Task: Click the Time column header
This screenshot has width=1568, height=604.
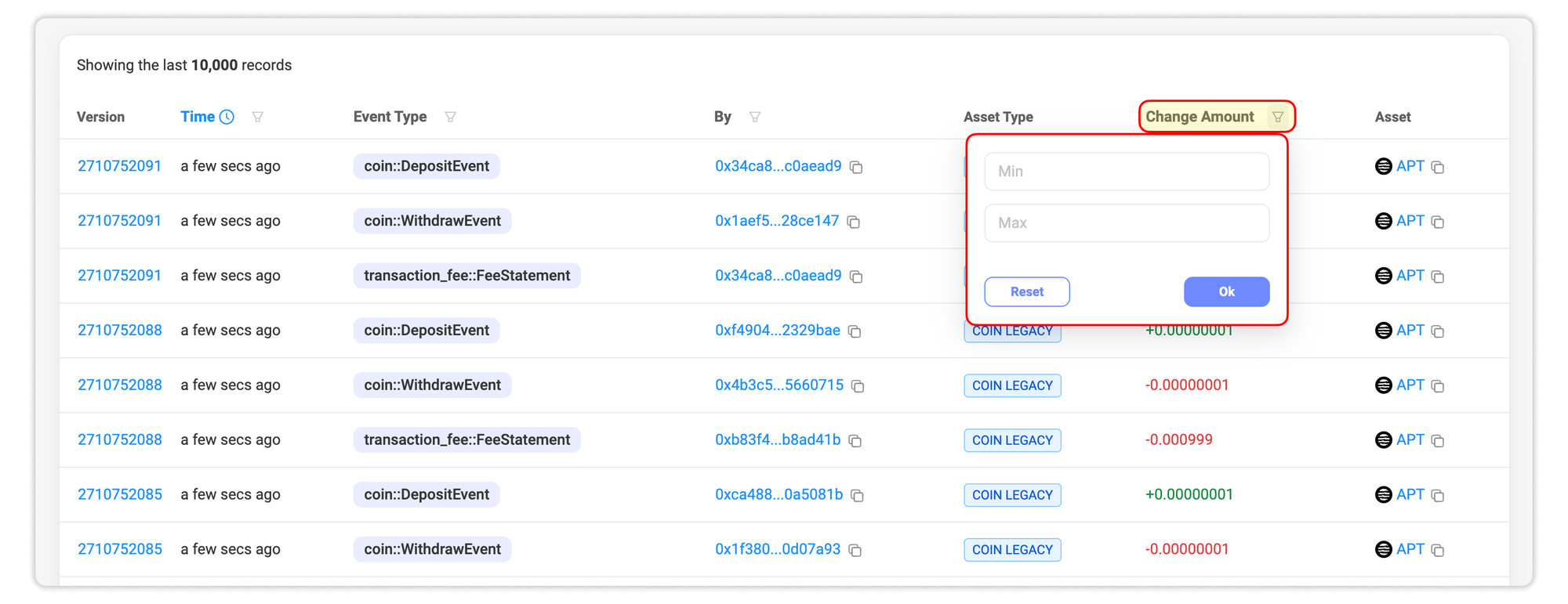Action: [198, 117]
